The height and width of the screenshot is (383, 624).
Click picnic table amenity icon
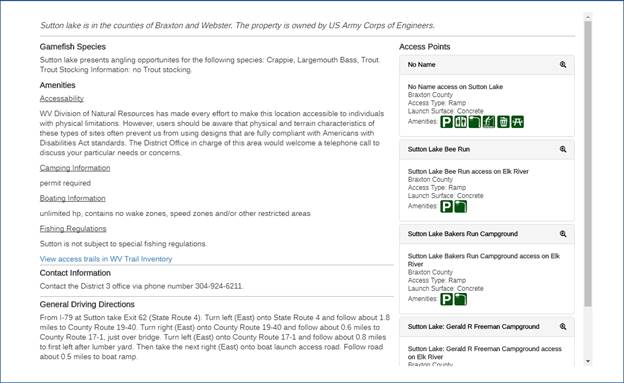tap(517, 122)
